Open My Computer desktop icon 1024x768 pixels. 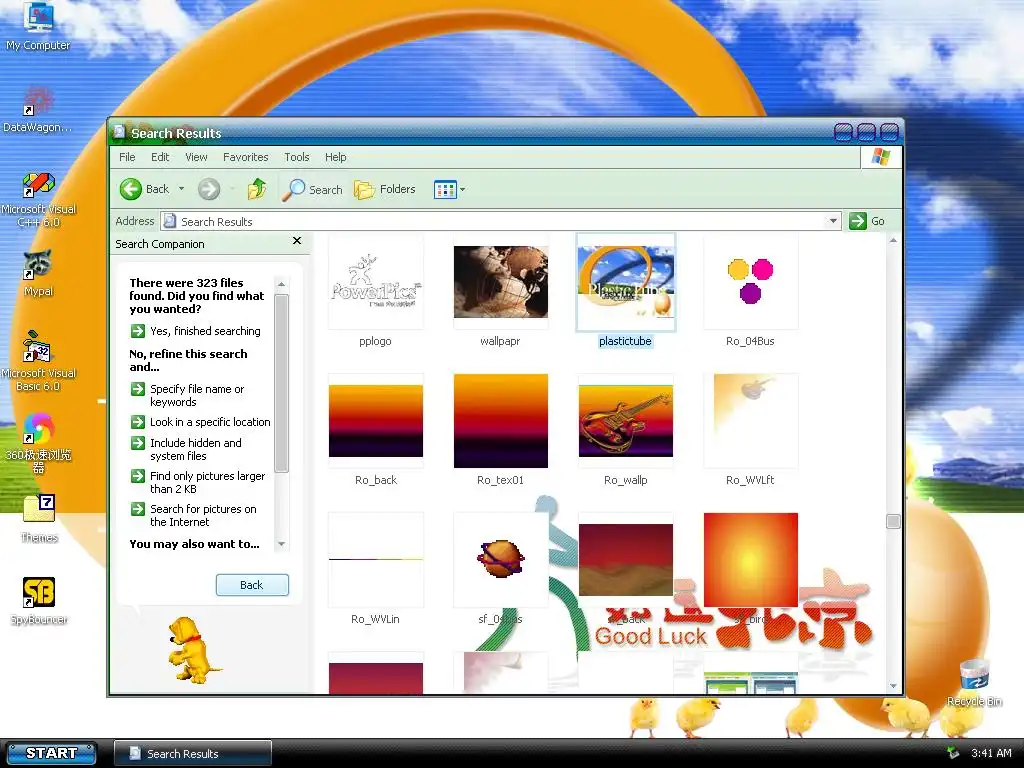(x=38, y=26)
